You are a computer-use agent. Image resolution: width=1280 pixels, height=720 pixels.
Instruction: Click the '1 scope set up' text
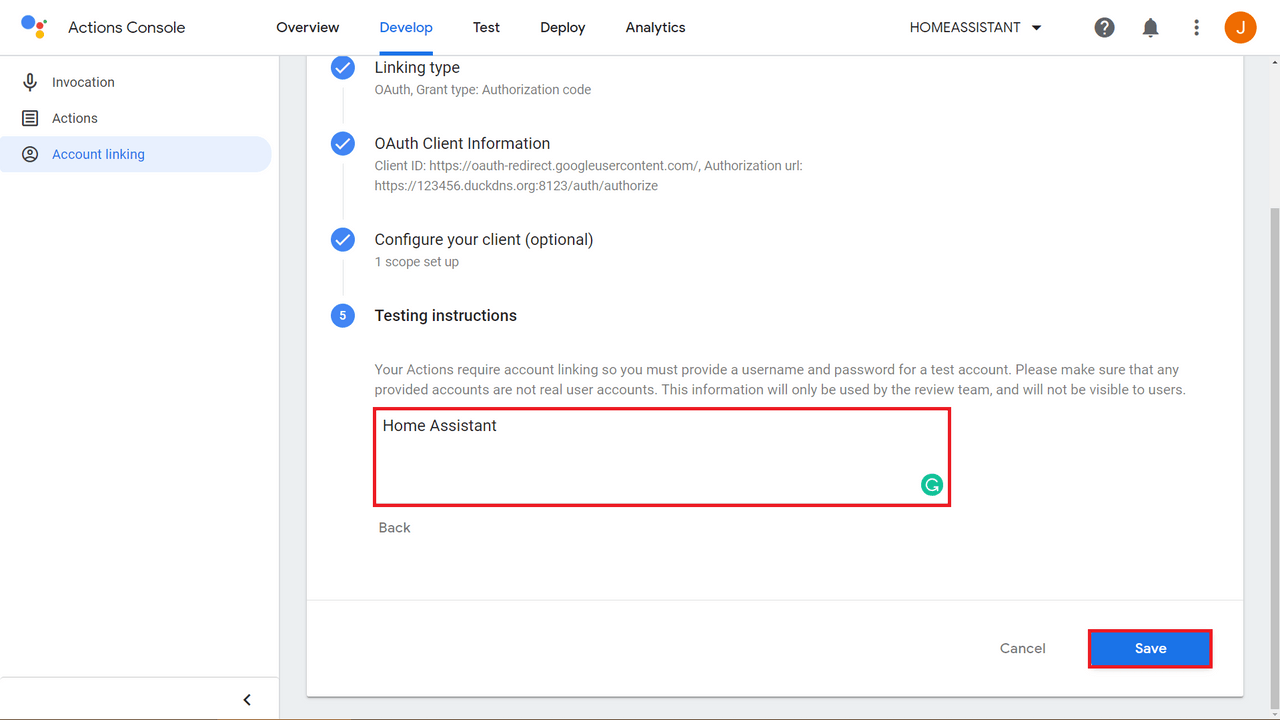point(417,262)
